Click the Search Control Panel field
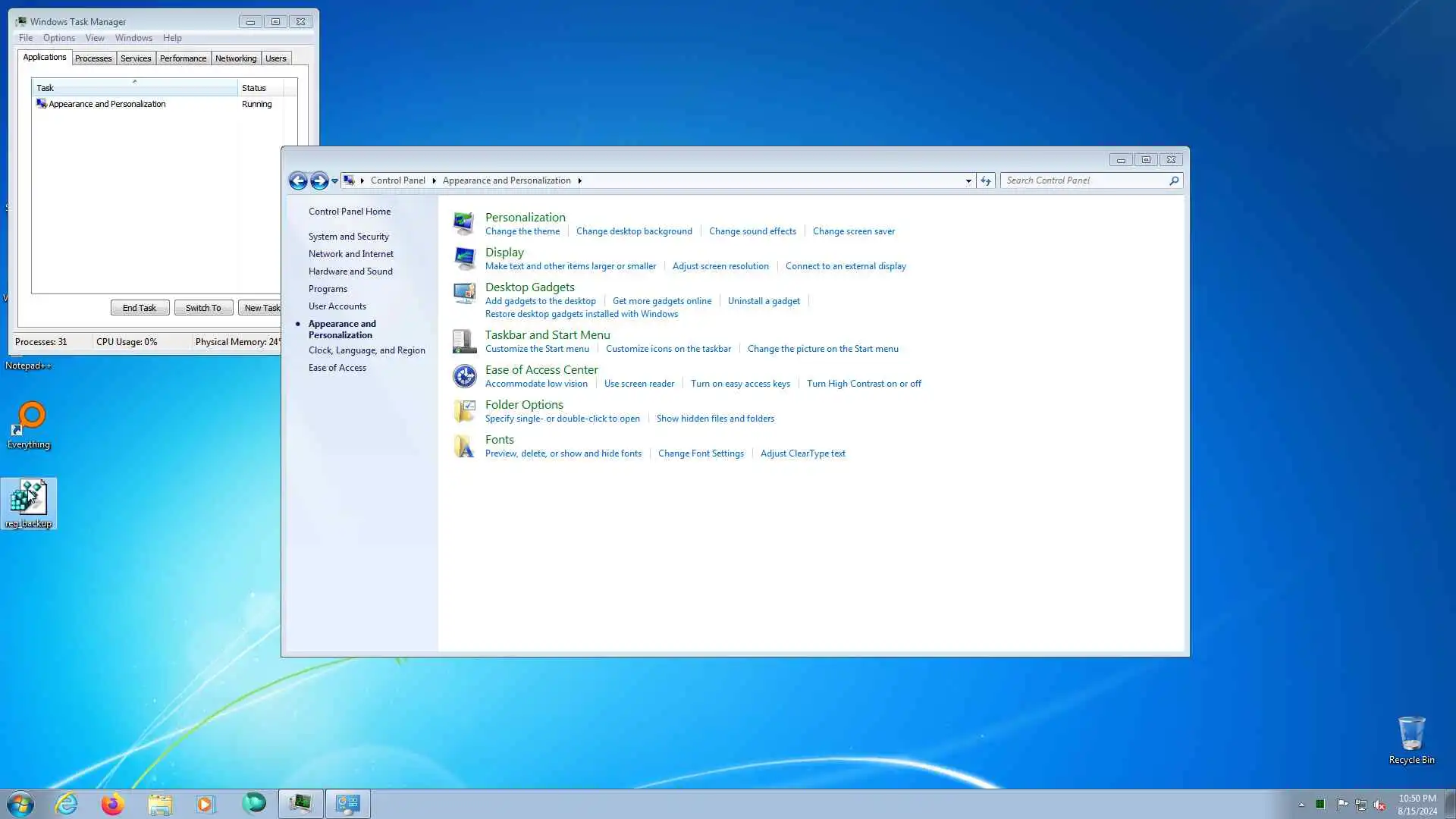 (x=1084, y=180)
